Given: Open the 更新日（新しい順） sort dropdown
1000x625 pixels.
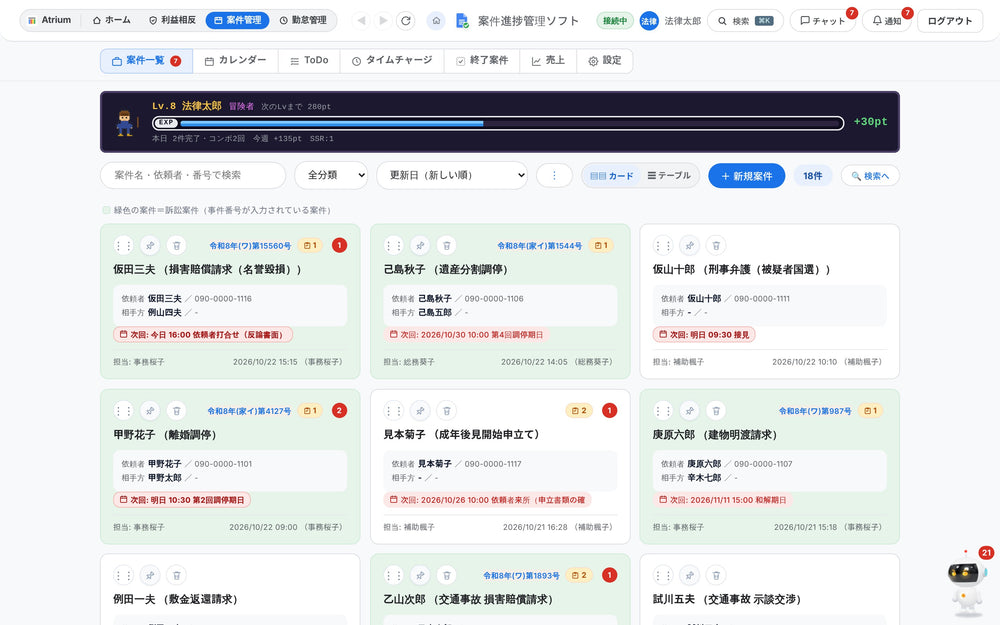Looking at the screenshot, I should [452, 175].
